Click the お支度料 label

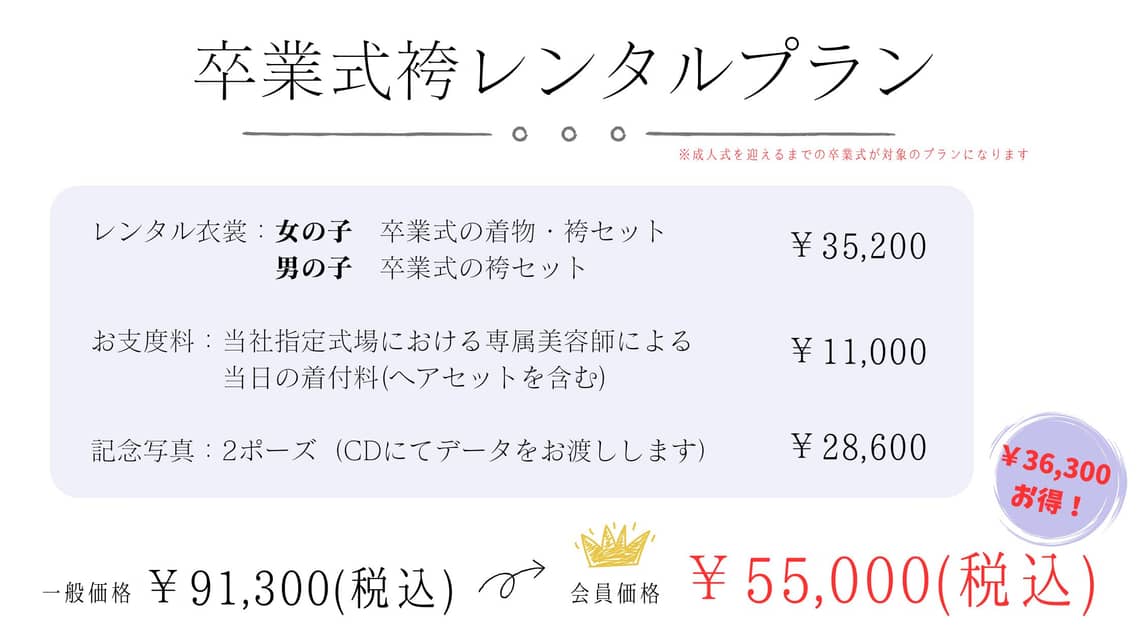tap(144, 341)
